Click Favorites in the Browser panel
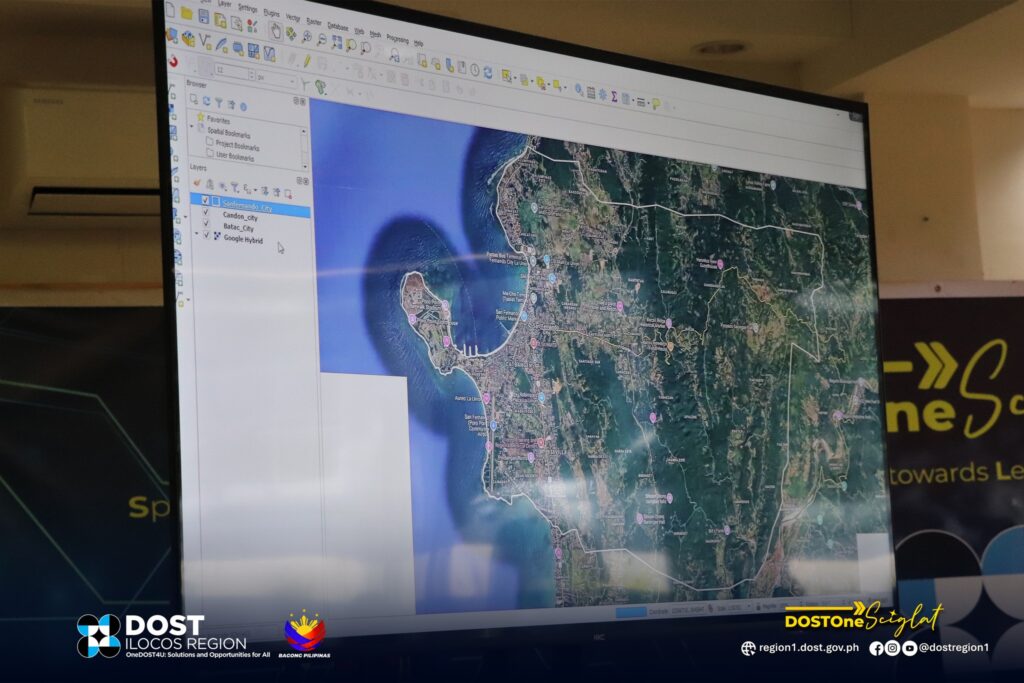Image resolution: width=1024 pixels, height=683 pixels. click(x=217, y=119)
